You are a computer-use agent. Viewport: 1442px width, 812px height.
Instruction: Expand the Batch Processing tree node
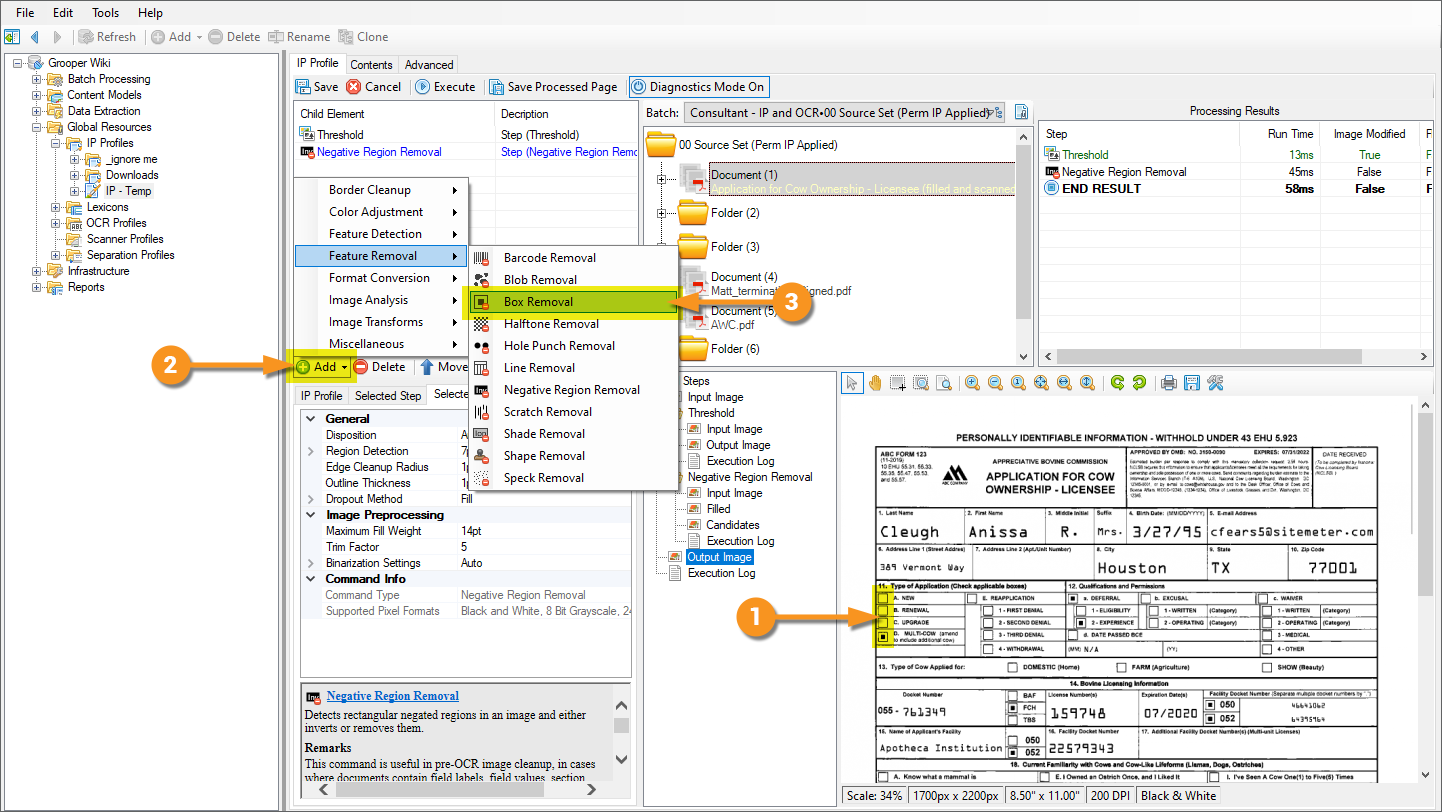38,79
